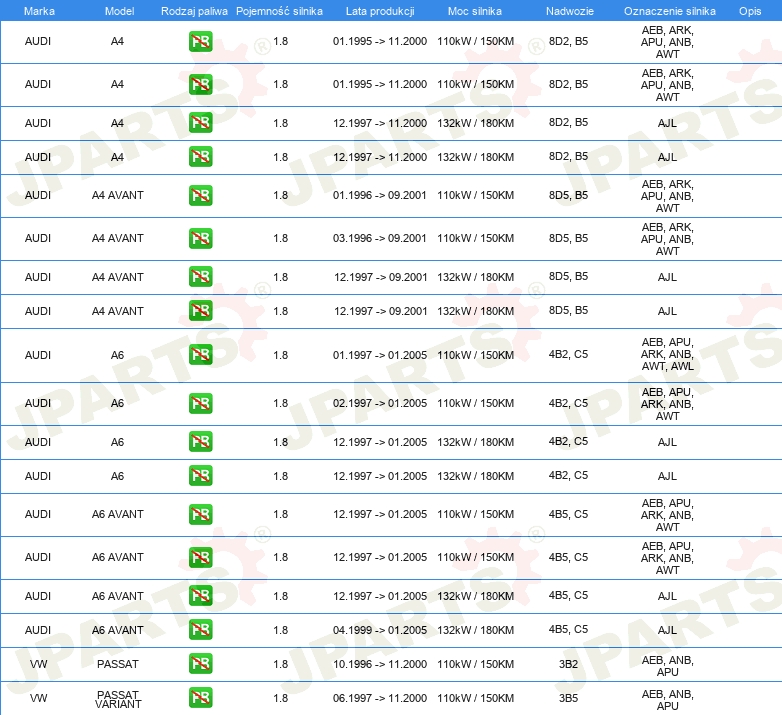The image size is (782, 715).
Task: Select the date cell '04.1999 -> 01.2005'
Action: click(380, 630)
